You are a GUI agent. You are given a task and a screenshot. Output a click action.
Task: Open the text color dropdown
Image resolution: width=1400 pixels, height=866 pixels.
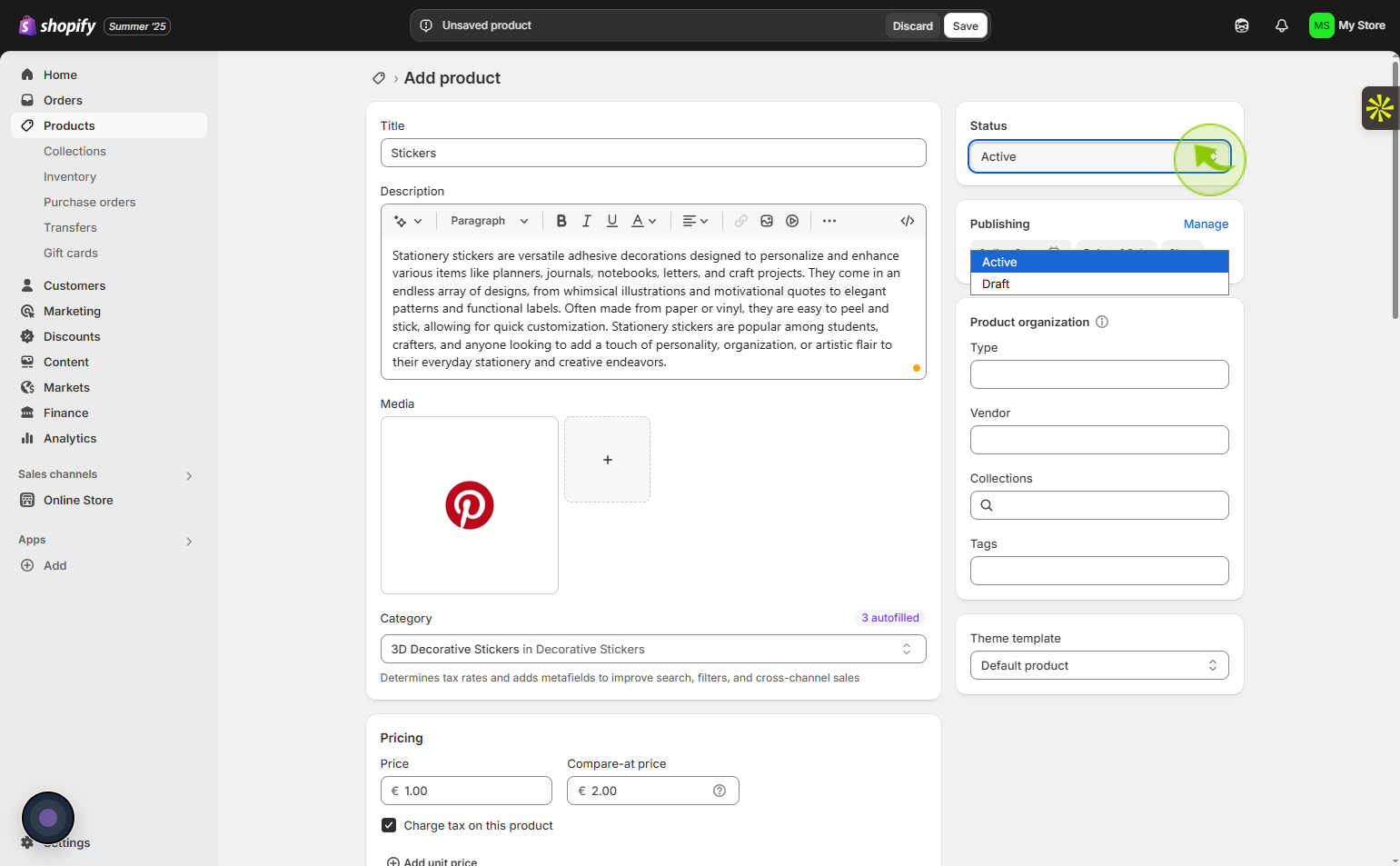pyautogui.click(x=644, y=221)
